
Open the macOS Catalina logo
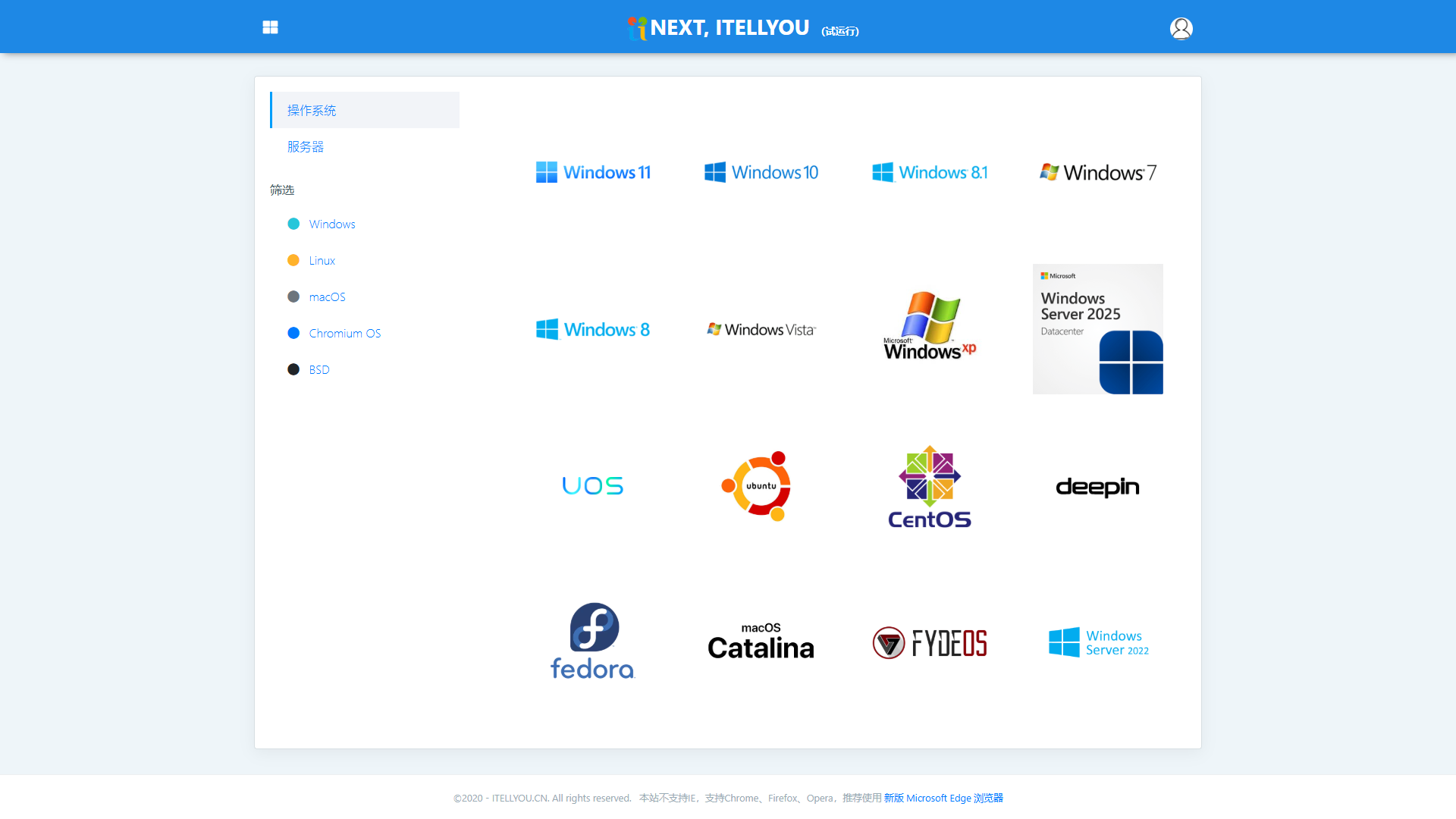pos(761,641)
